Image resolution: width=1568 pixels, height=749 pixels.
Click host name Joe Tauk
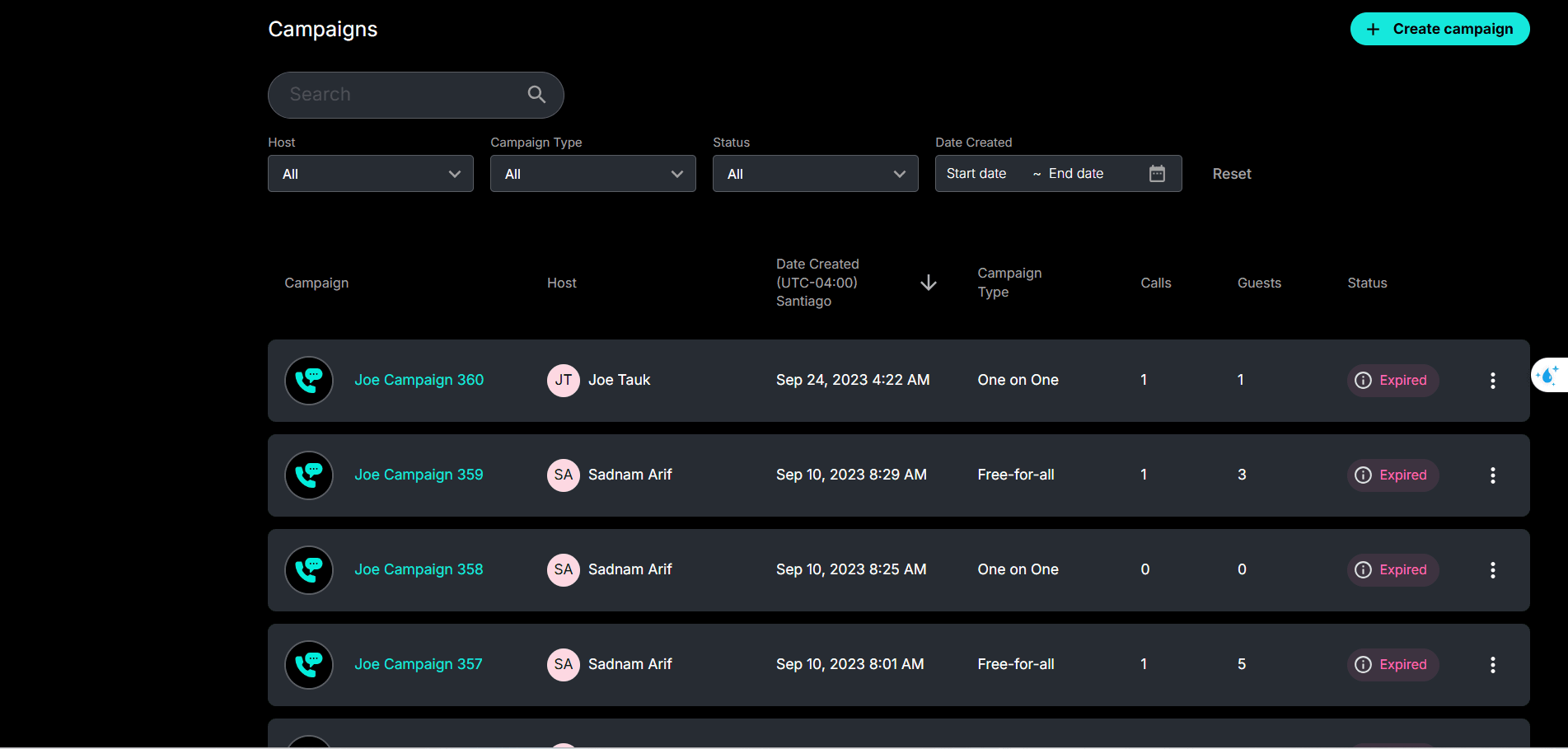pos(620,380)
